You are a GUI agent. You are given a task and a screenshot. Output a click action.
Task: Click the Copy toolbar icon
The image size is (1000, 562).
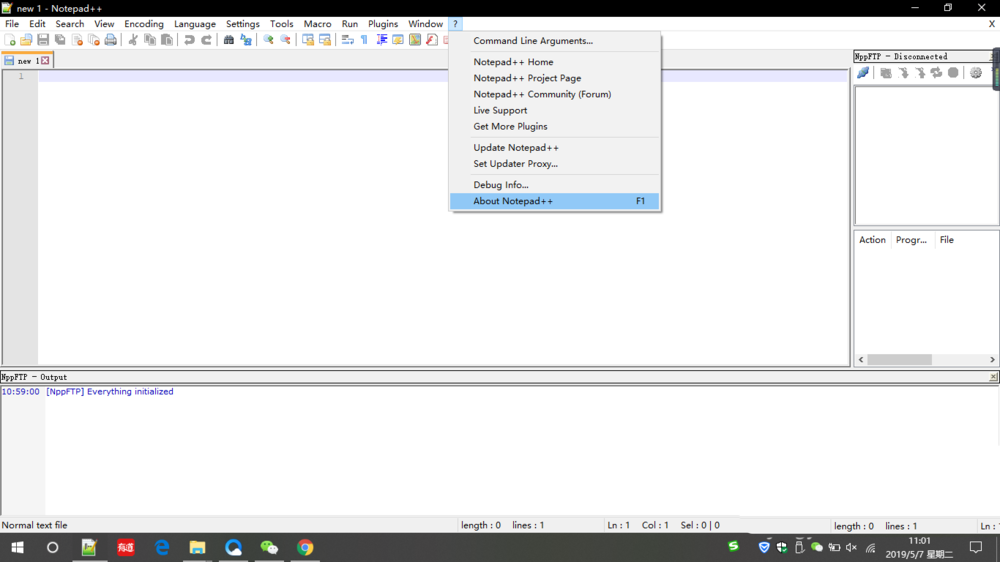pyautogui.click(x=150, y=40)
